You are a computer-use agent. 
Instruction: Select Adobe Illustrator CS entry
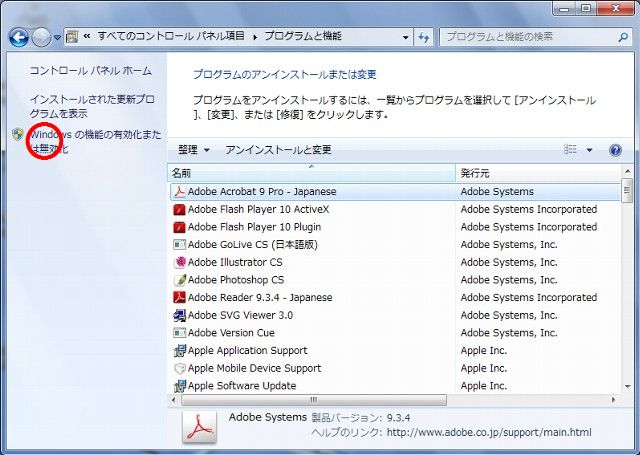tap(235, 262)
